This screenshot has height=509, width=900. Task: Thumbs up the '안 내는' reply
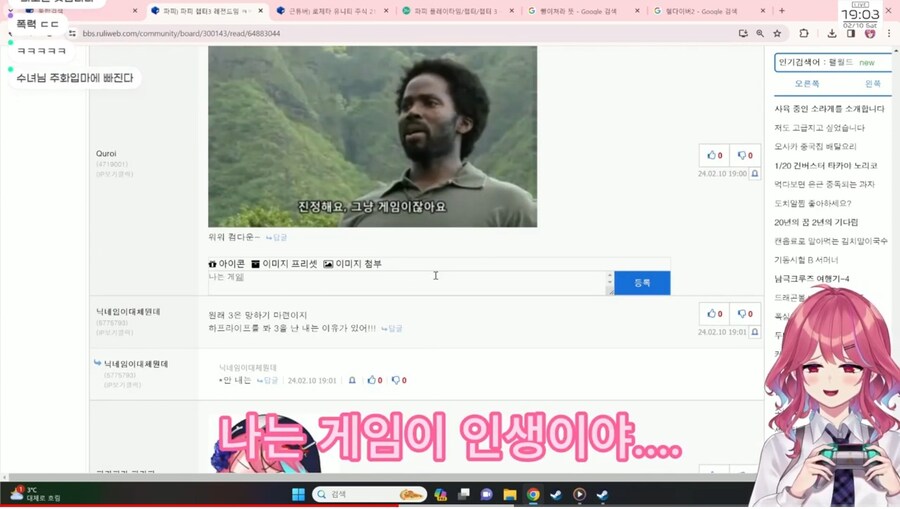tap(375, 380)
